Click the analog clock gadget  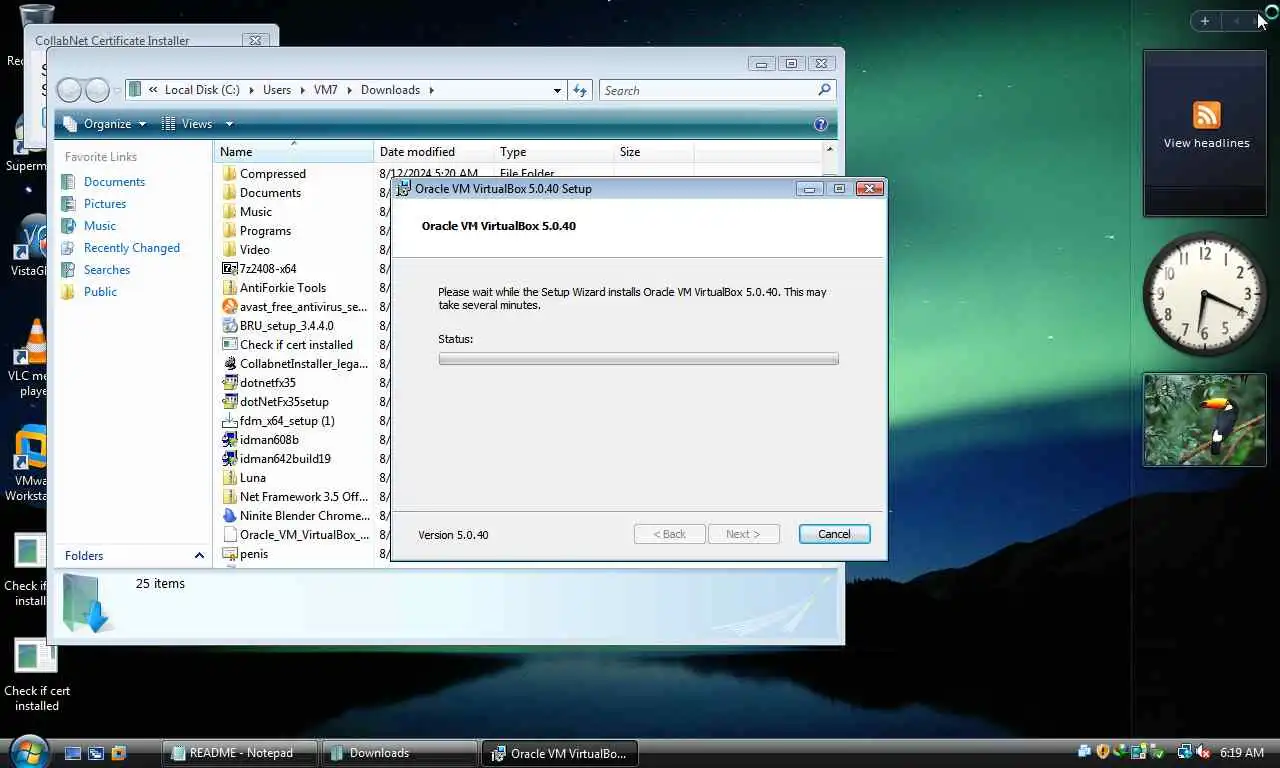click(1205, 294)
